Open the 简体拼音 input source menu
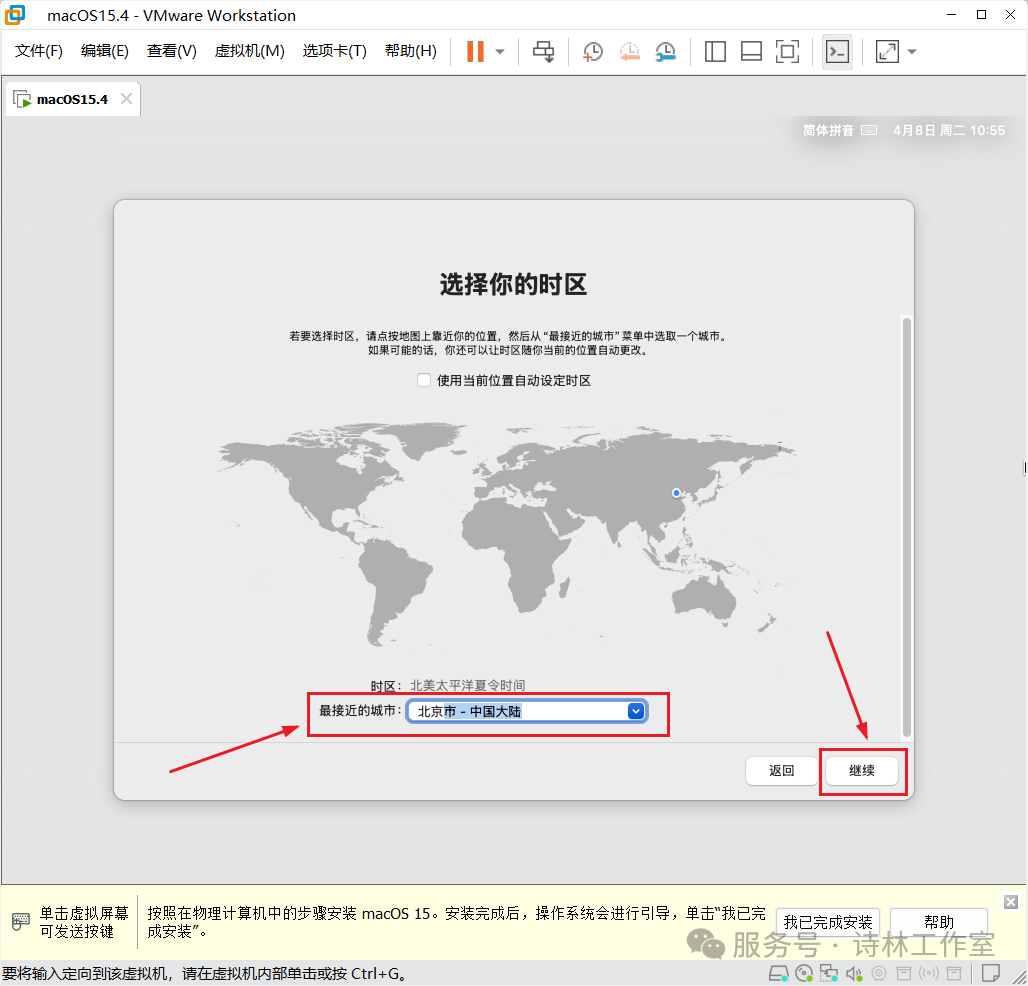This screenshot has width=1028, height=986. (828, 130)
